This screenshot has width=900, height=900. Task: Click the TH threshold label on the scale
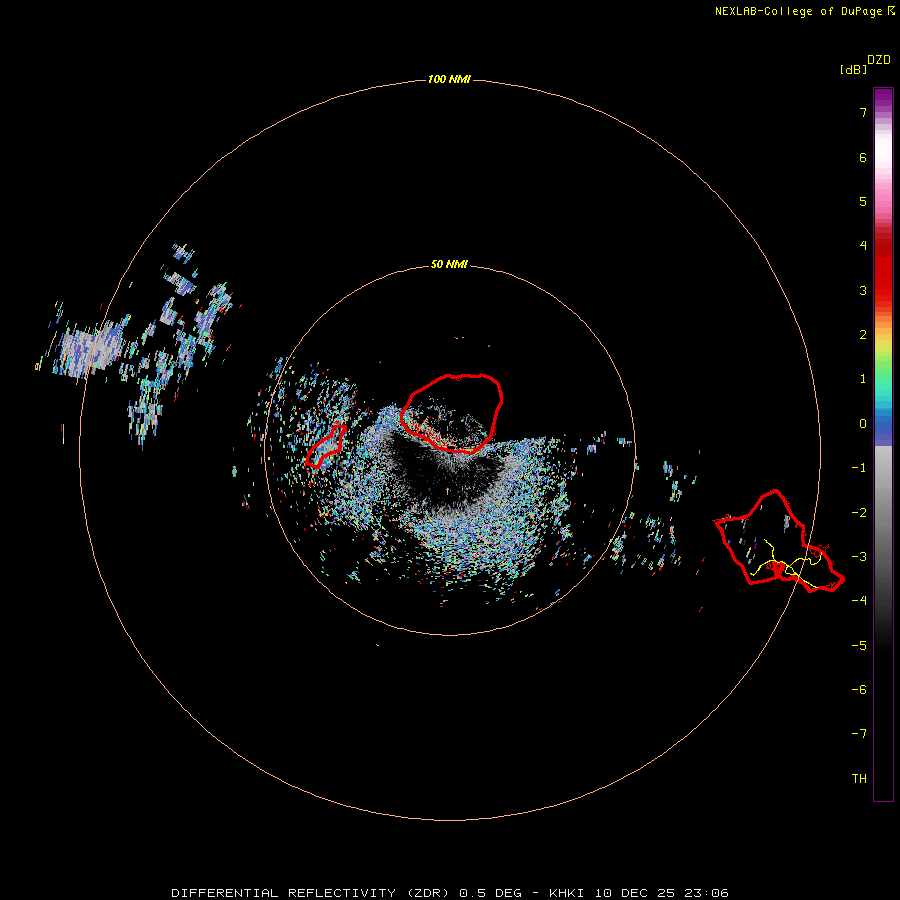[859, 778]
